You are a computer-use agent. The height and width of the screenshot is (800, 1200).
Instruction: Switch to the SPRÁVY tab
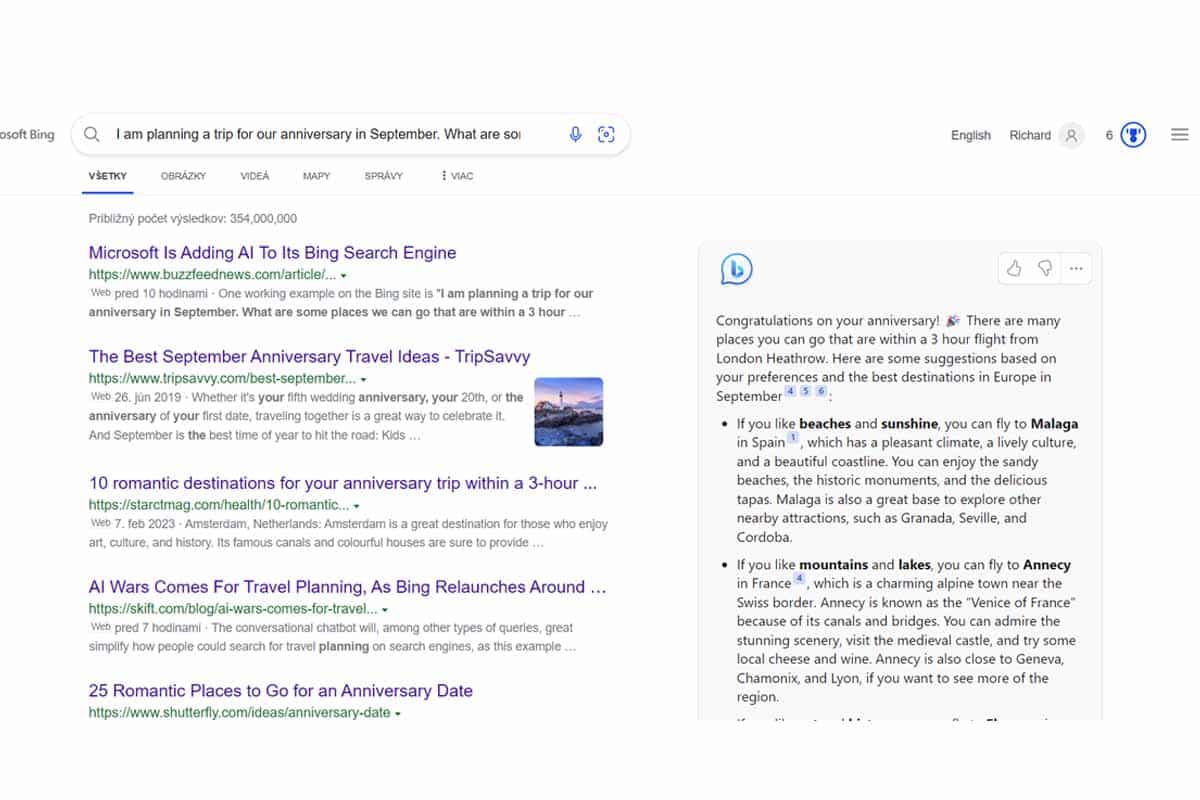click(384, 176)
